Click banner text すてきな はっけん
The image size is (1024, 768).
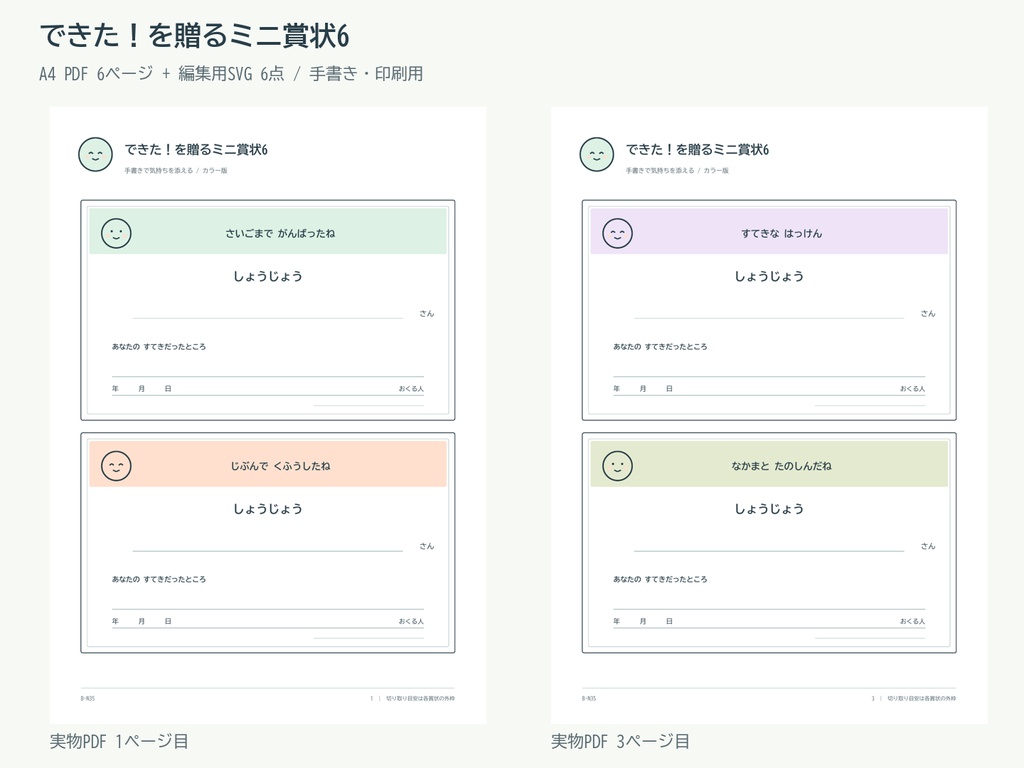(x=782, y=233)
